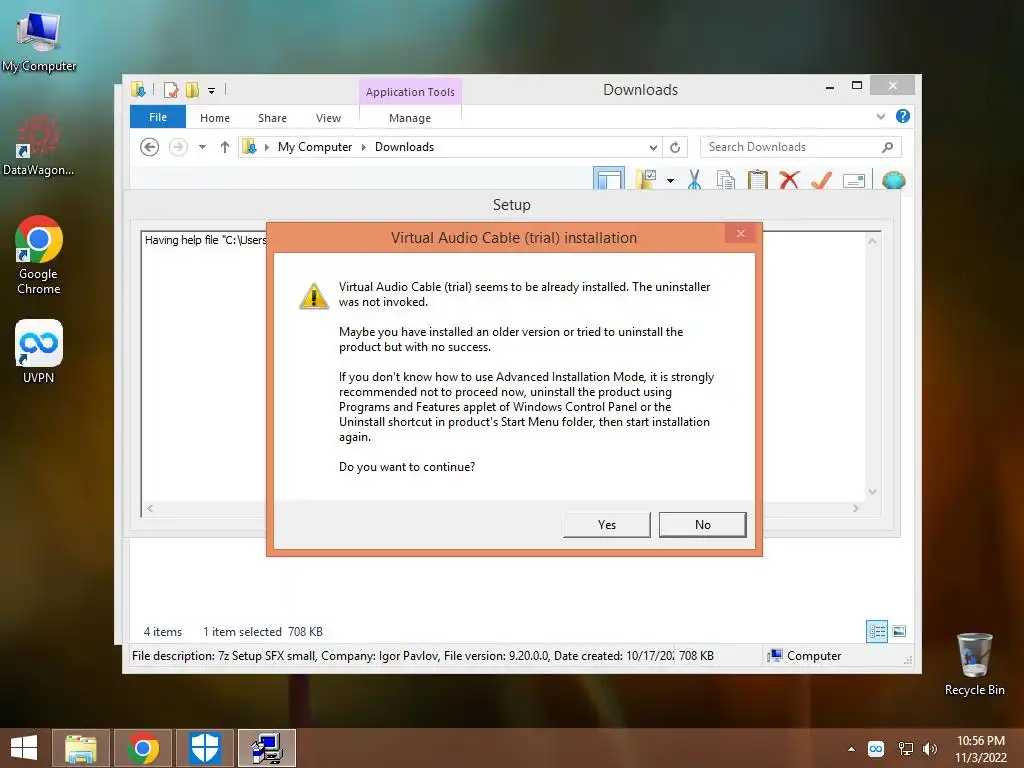
Task: Click the Rename toolbar icon
Action: tap(854, 181)
